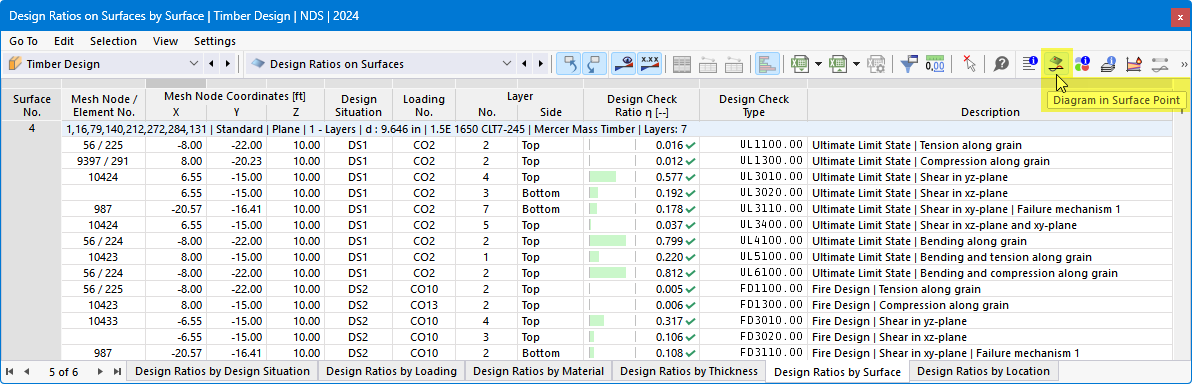Select the Design Ratios by Surface tab
Viewport: 1192px width, 384px height.
click(837, 372)
